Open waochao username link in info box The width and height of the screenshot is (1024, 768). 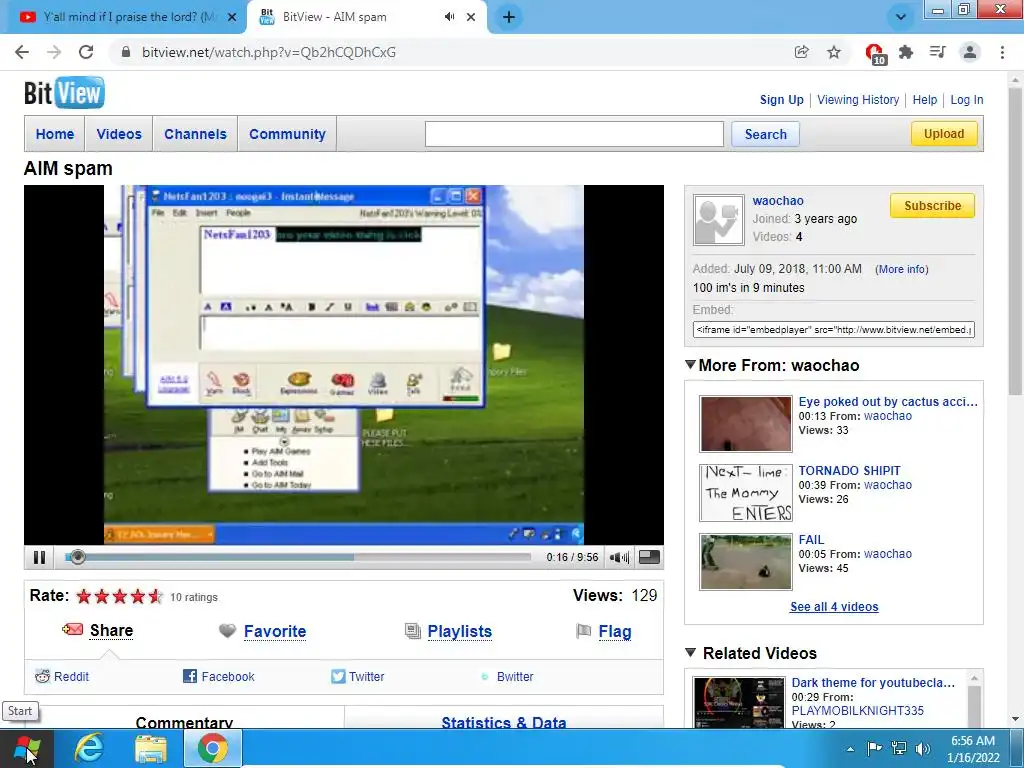778,200
